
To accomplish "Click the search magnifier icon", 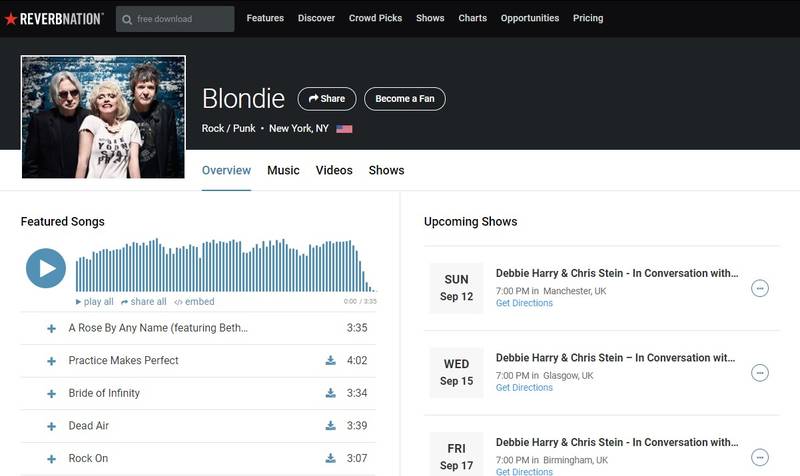I will click(127, 19).
